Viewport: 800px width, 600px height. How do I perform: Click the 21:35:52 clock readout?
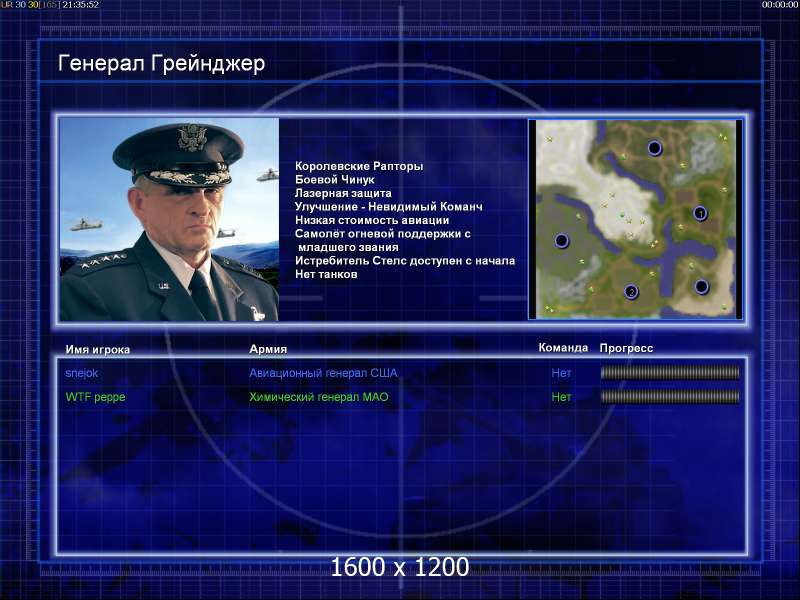point(81,5)
